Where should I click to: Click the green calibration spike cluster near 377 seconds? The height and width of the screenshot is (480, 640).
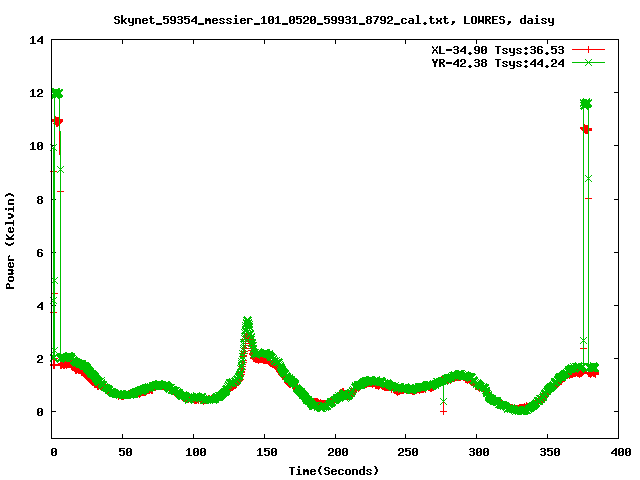click(x=586, y=104)
